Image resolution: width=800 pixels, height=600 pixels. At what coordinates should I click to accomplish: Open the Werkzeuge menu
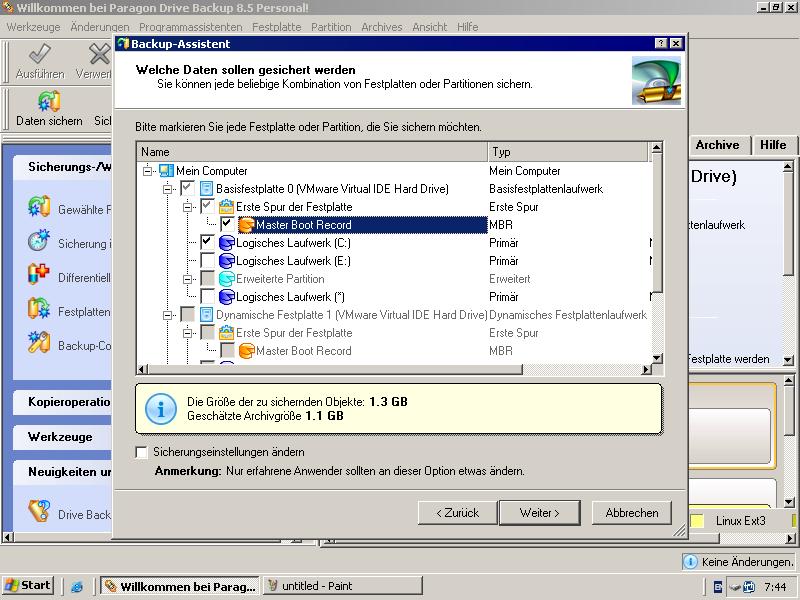(x=33, y=27)
